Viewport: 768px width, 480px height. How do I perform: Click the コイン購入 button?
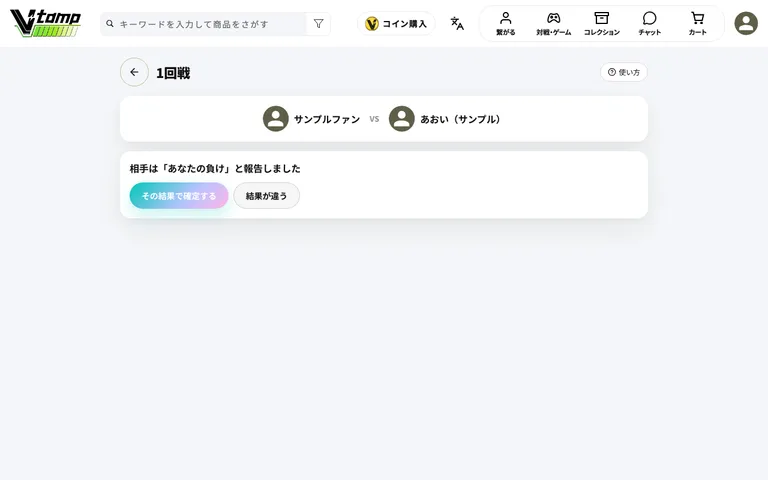point(396,24)
